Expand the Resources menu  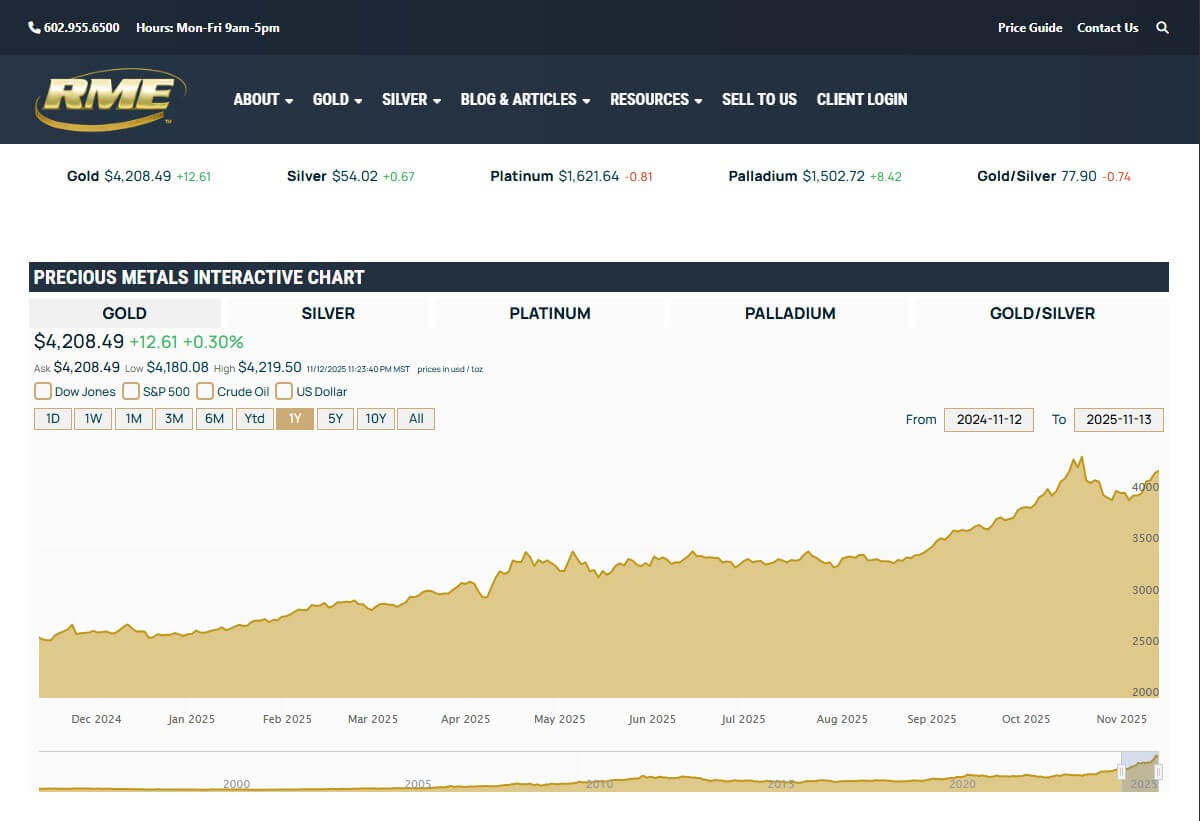tap(656, 99)
